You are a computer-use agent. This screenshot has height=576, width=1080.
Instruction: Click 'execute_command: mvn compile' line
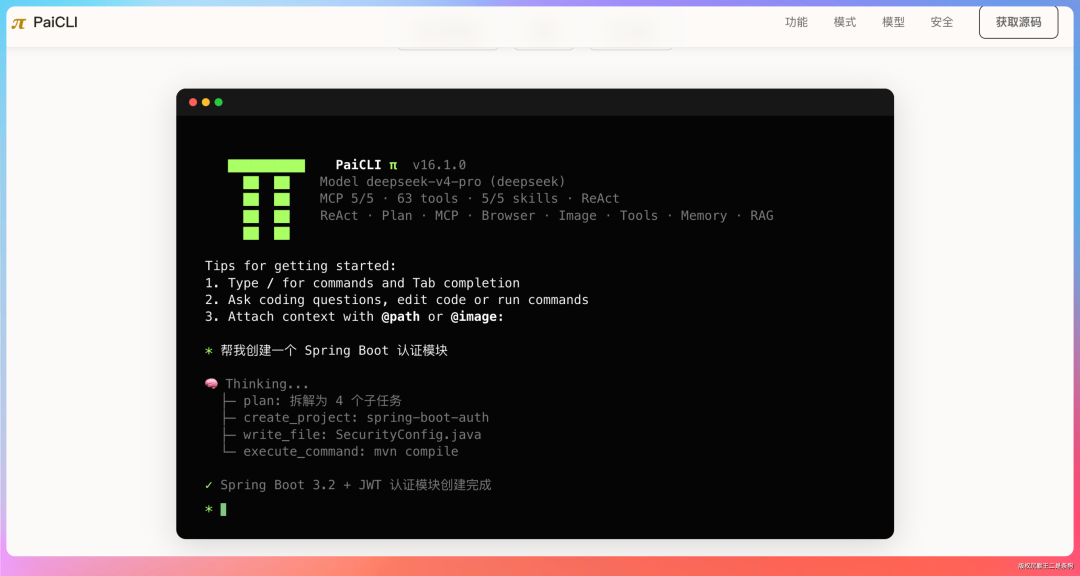click(x=351, y=452)
